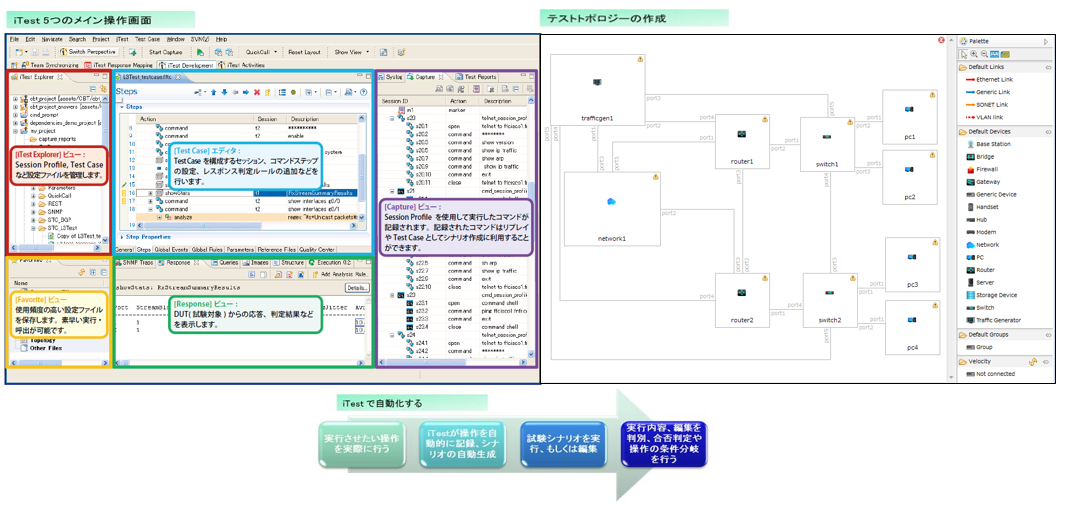Click the palette zoom-in magnifier
Screen dimensions: 1070x510
point(974,54)
